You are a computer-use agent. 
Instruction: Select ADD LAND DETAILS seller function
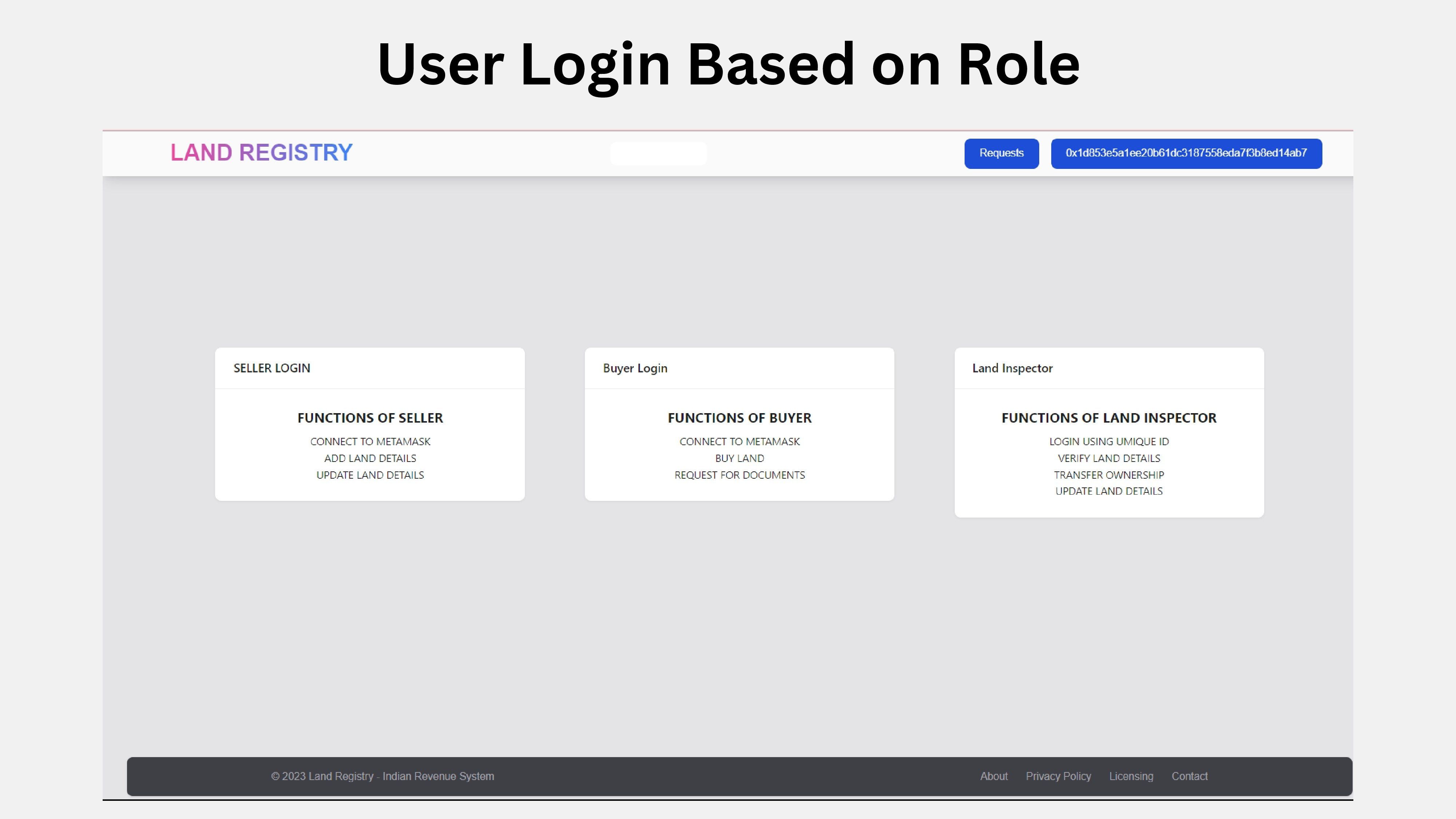[370, 458]
